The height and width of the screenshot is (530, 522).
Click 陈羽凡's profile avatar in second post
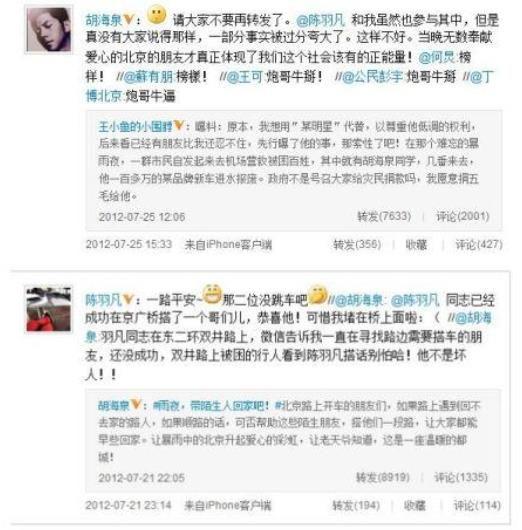(x=49, y=309)
